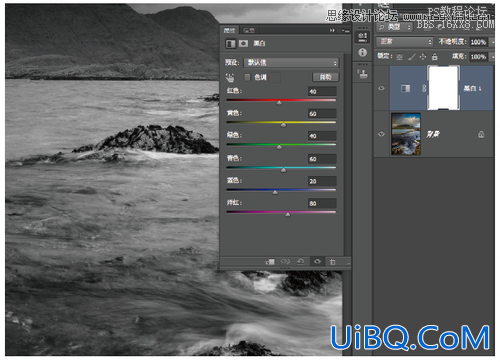The height and width of the screenshot is (362, 500).
Task: Clip adjustment to layer below icon
Action: pos(270,262)
